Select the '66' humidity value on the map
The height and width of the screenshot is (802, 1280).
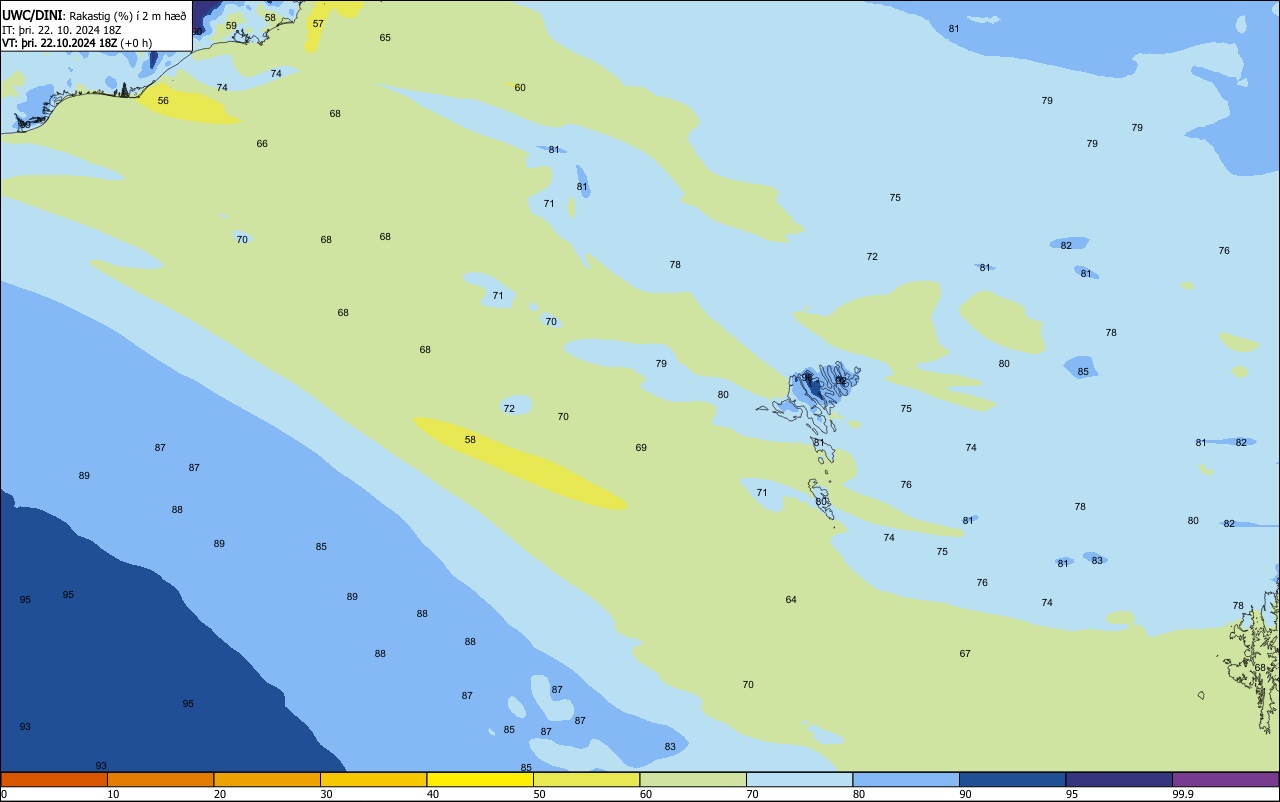[x=262, y=144]
